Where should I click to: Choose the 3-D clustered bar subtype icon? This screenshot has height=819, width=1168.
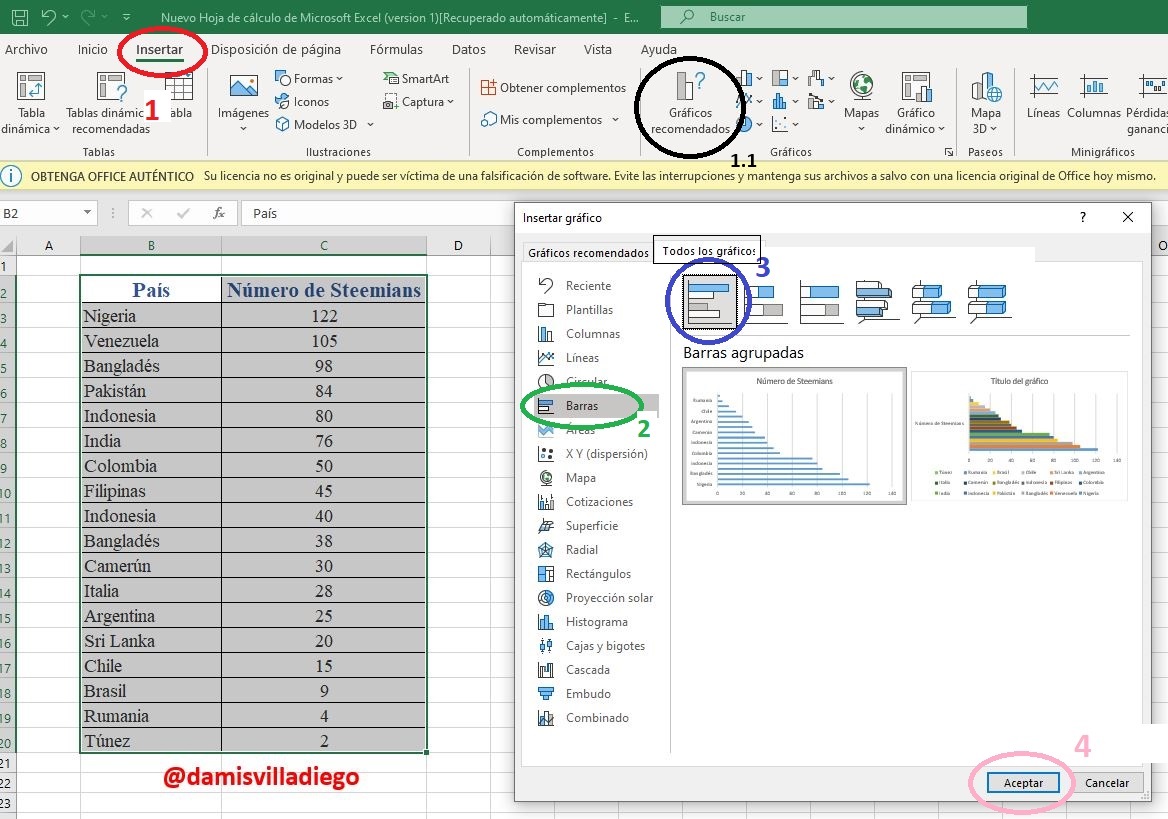(x=877, y=301)
